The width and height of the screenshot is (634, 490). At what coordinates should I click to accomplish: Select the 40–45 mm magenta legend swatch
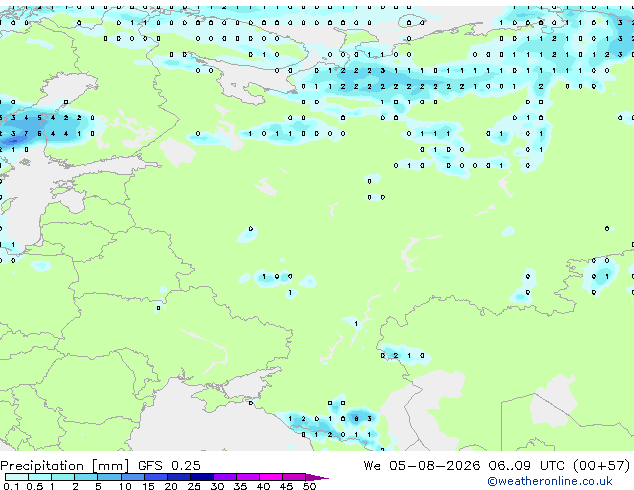[271, 477]
